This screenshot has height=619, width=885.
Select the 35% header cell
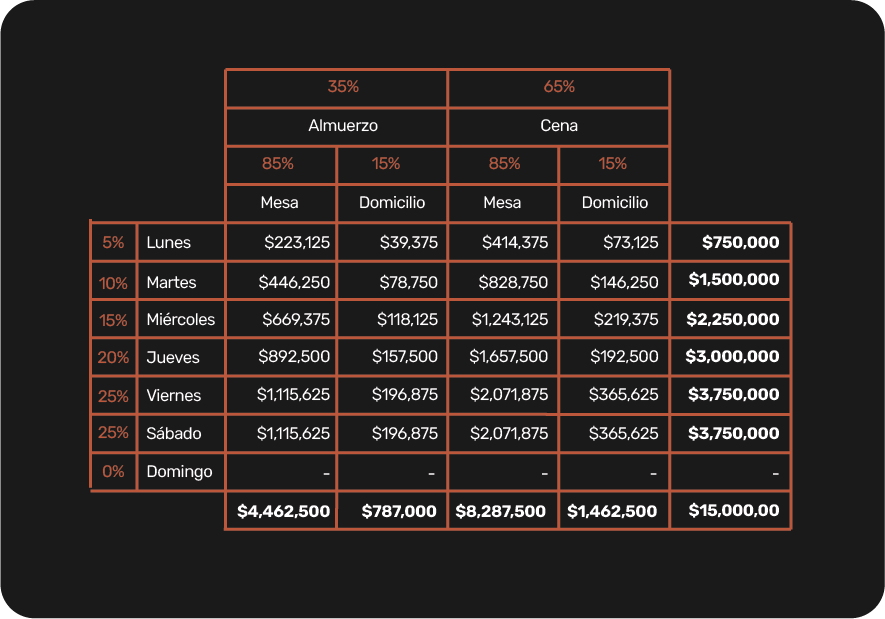342,87
